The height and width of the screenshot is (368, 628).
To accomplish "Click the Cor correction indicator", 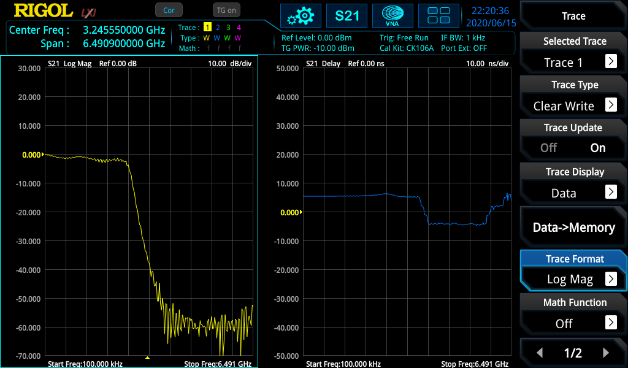I will [x=169, y=10].
